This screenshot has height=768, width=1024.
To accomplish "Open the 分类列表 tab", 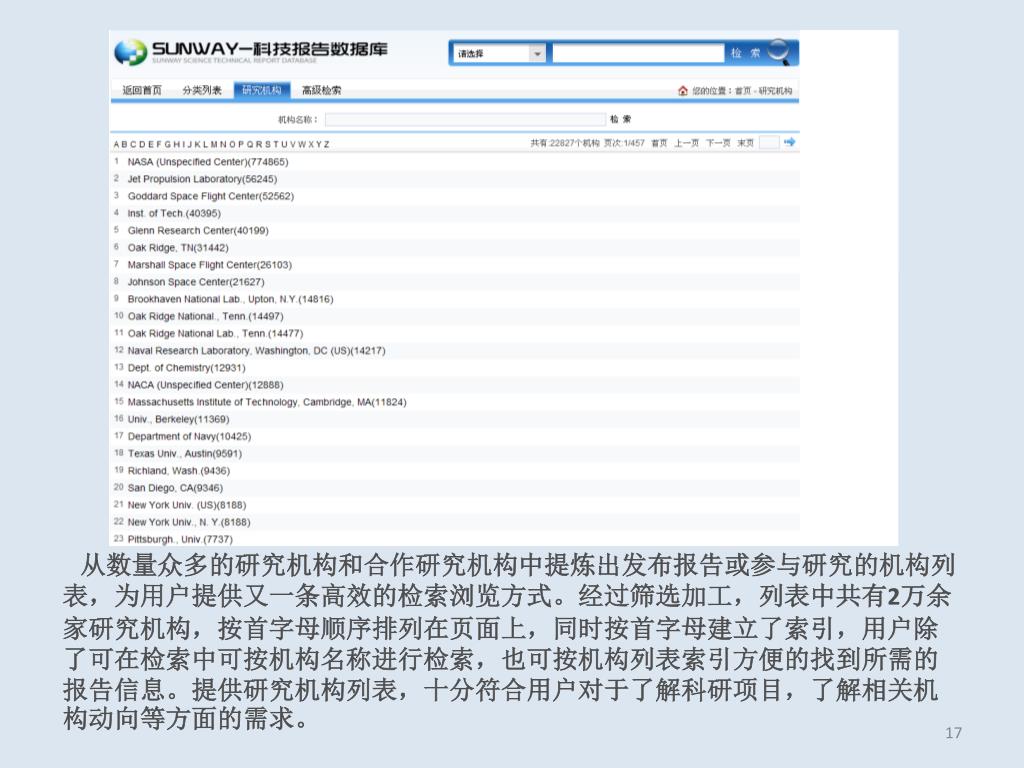I will tap(202, 90).
